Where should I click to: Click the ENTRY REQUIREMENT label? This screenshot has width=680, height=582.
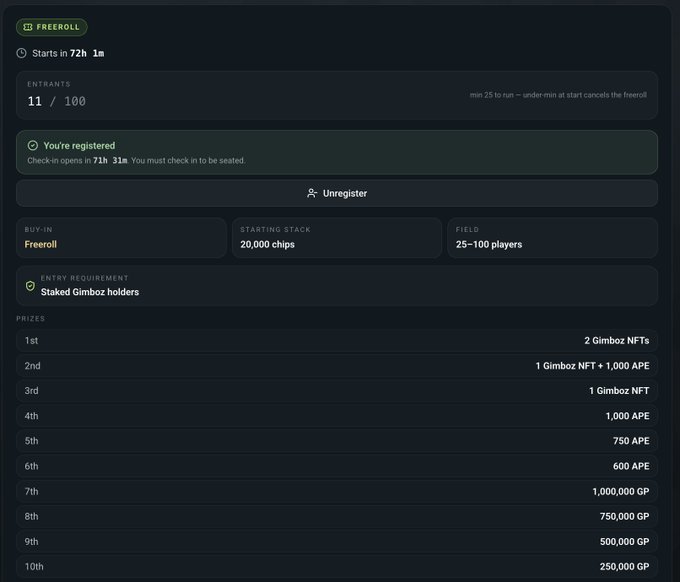point(85,278)
